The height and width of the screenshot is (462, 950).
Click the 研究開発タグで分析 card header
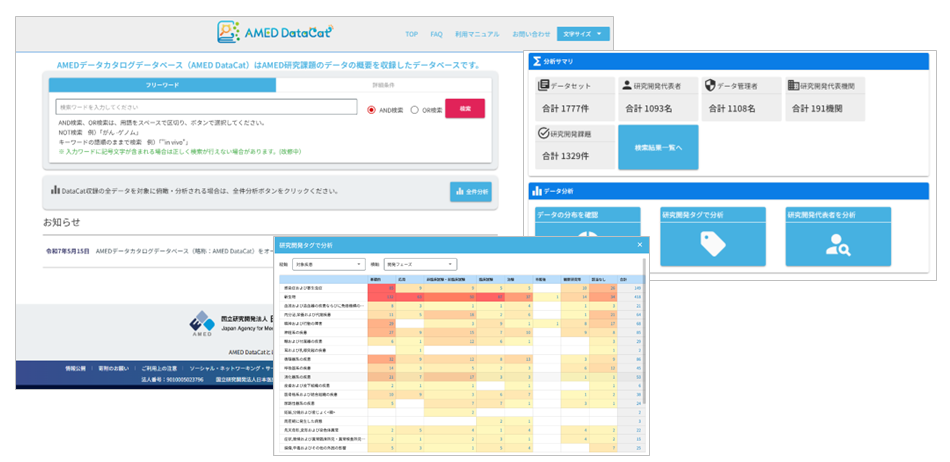coord(712,214)
